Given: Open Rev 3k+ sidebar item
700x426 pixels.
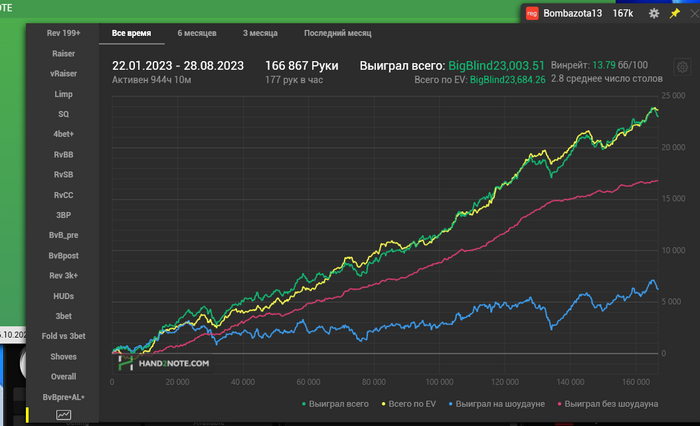Looking at the screenshot, I should point(63,276).
